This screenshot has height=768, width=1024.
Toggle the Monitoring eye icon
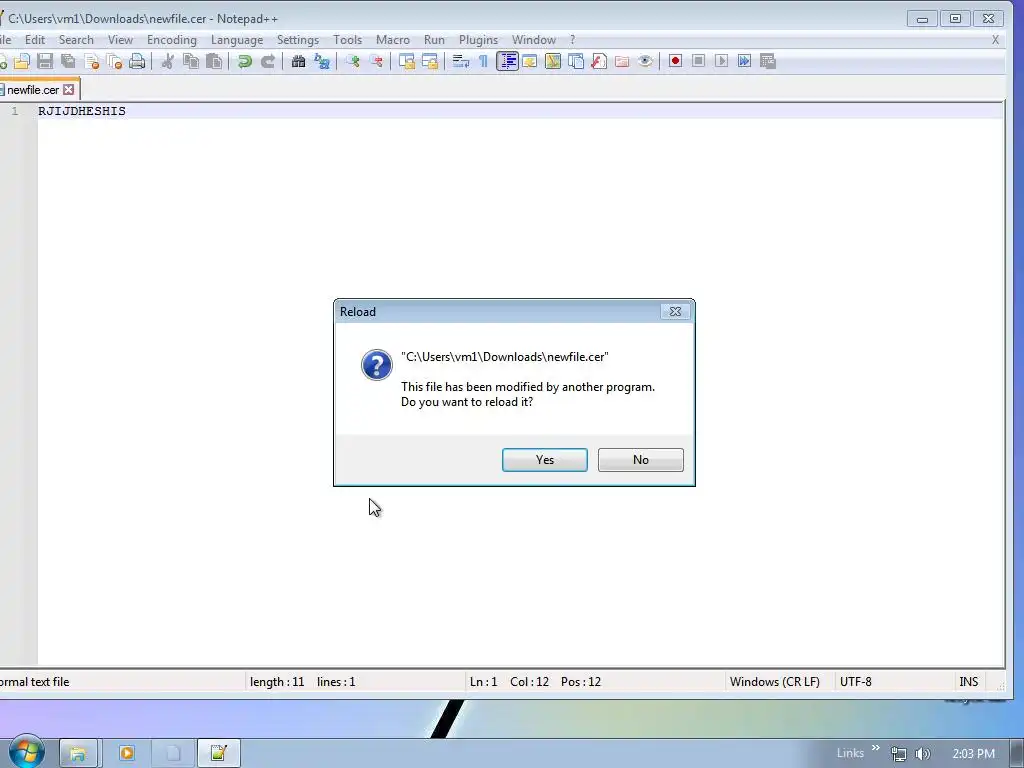click(x=645, y=61)
